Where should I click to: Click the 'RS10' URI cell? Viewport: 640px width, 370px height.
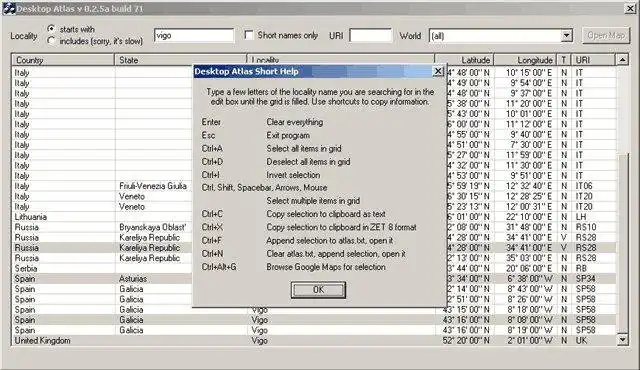point(586,227)
